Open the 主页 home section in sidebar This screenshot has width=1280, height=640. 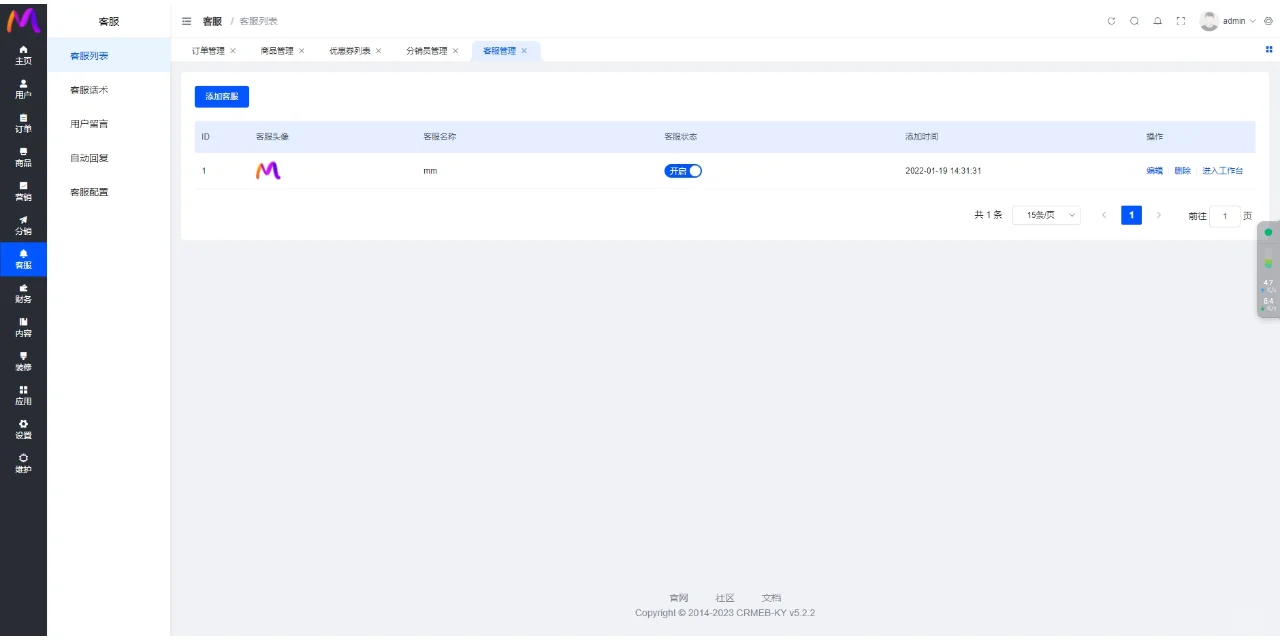23,55
